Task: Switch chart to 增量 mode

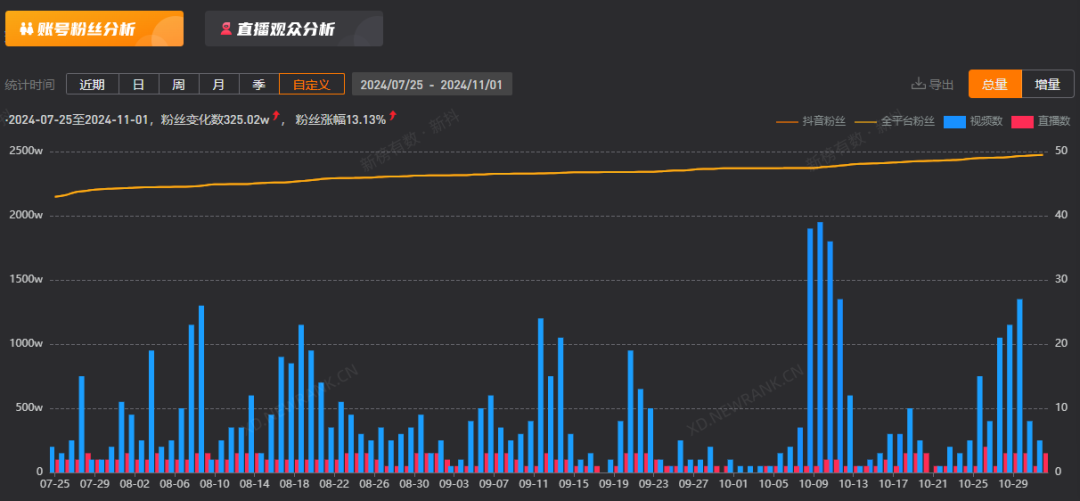Action: (1047, 85)
